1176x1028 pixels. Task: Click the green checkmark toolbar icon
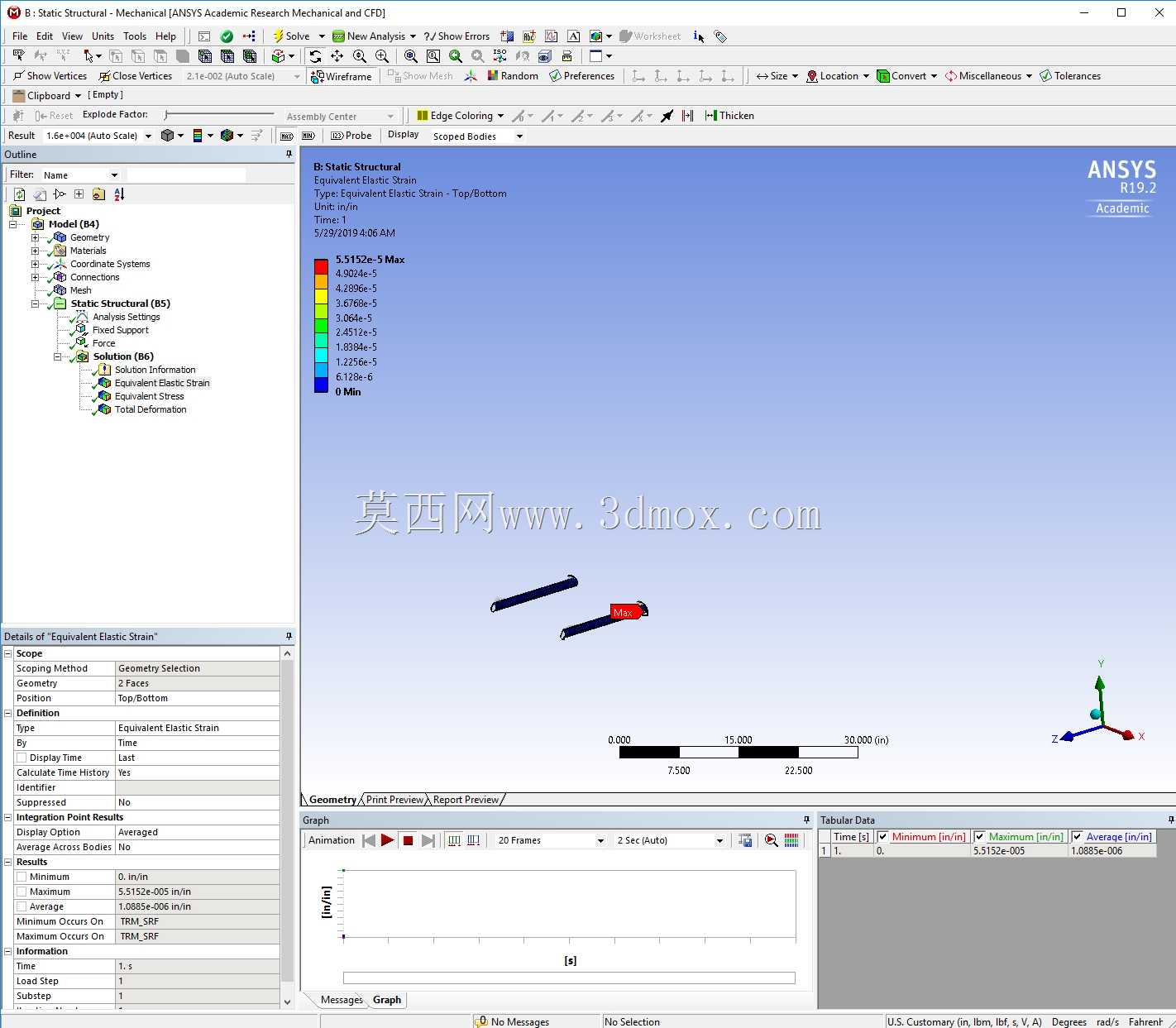tap(227, 36)
